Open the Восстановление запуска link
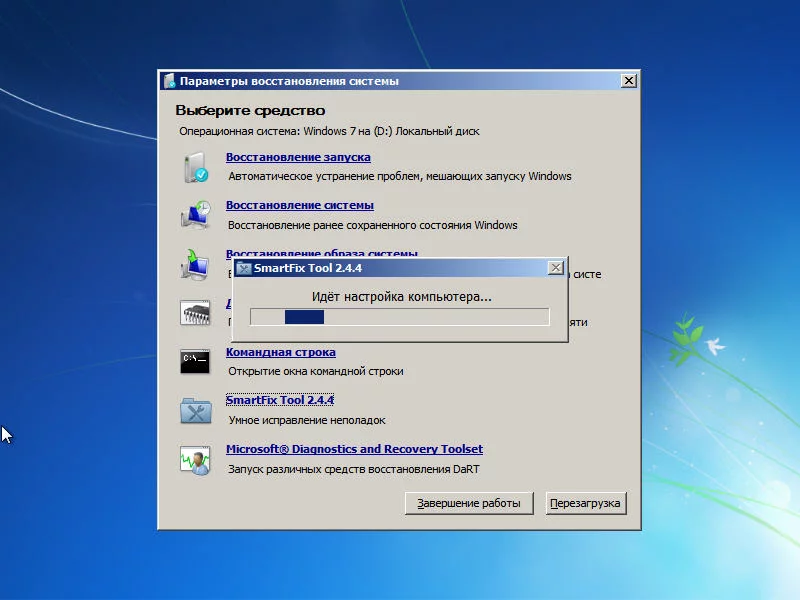800x600 pixels. click(x=298, y=157)
